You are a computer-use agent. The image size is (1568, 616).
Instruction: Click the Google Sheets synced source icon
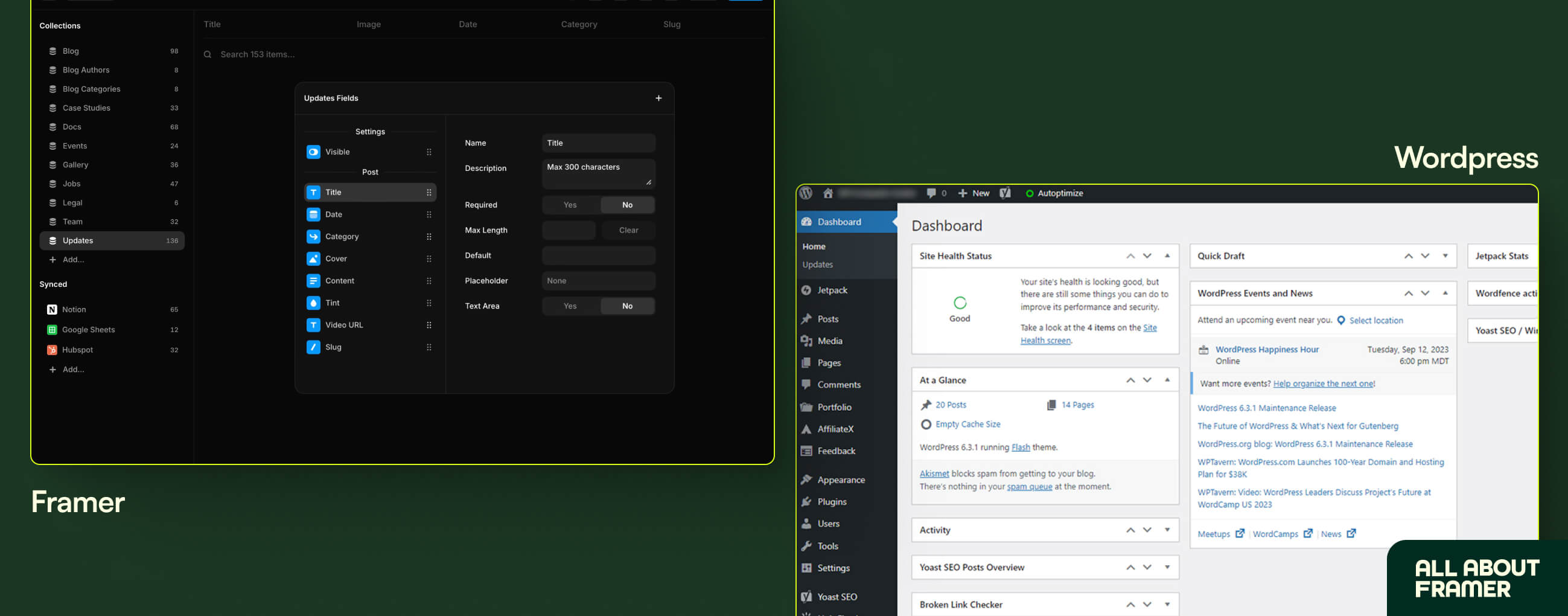pos(53,330)
